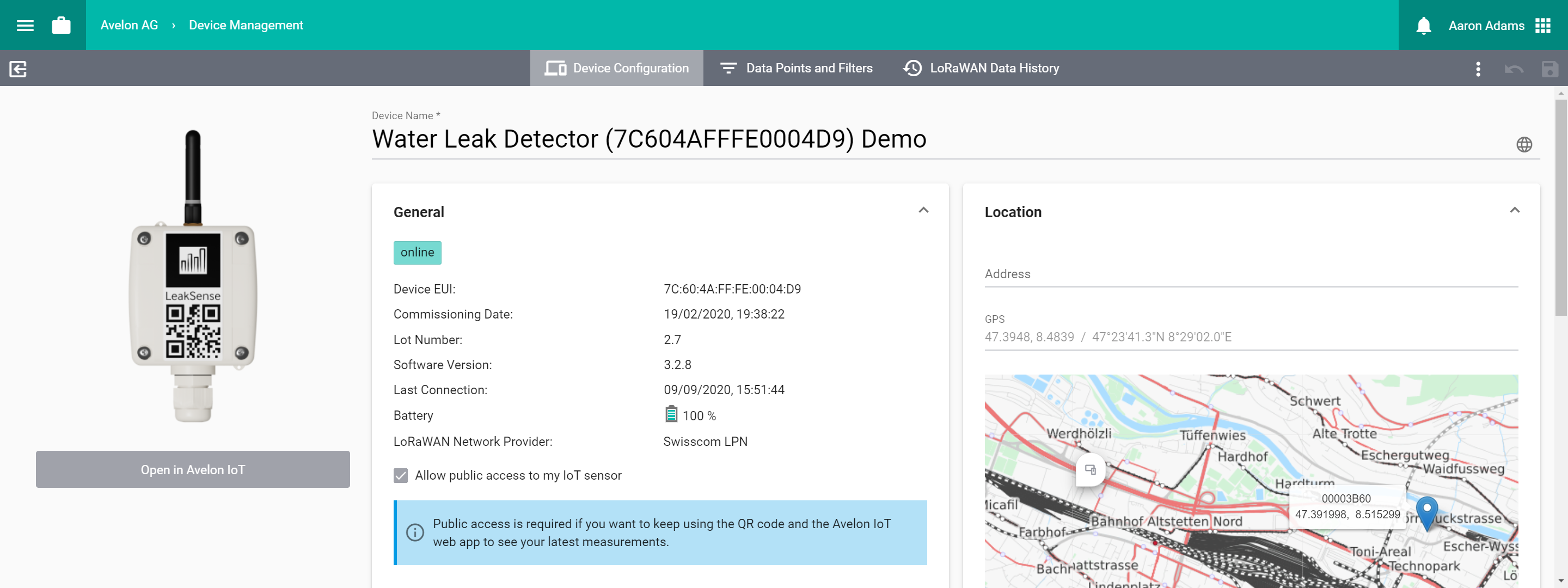Click Swisscom LPN network provider value
Image resolution: width=1568 pixels, height=588 pixels.
pos(705,442)
